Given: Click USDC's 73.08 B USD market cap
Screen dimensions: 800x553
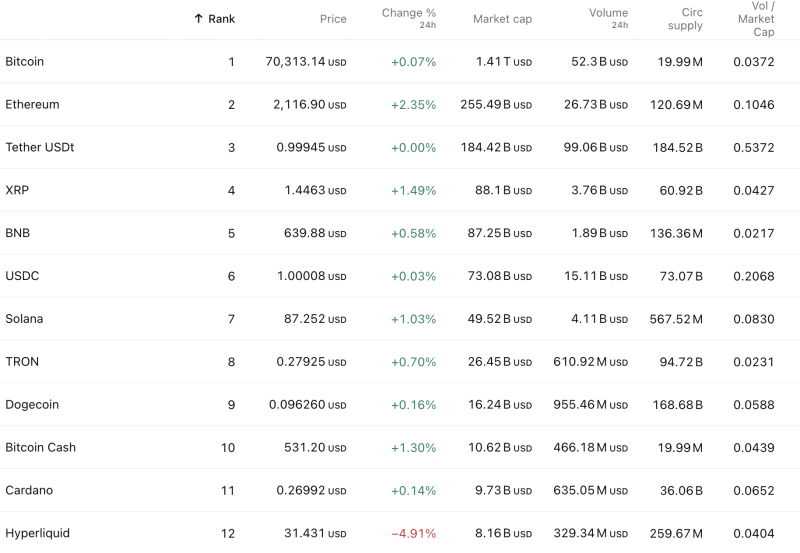Looking at the screenshot, I should [x=499, y=276].
